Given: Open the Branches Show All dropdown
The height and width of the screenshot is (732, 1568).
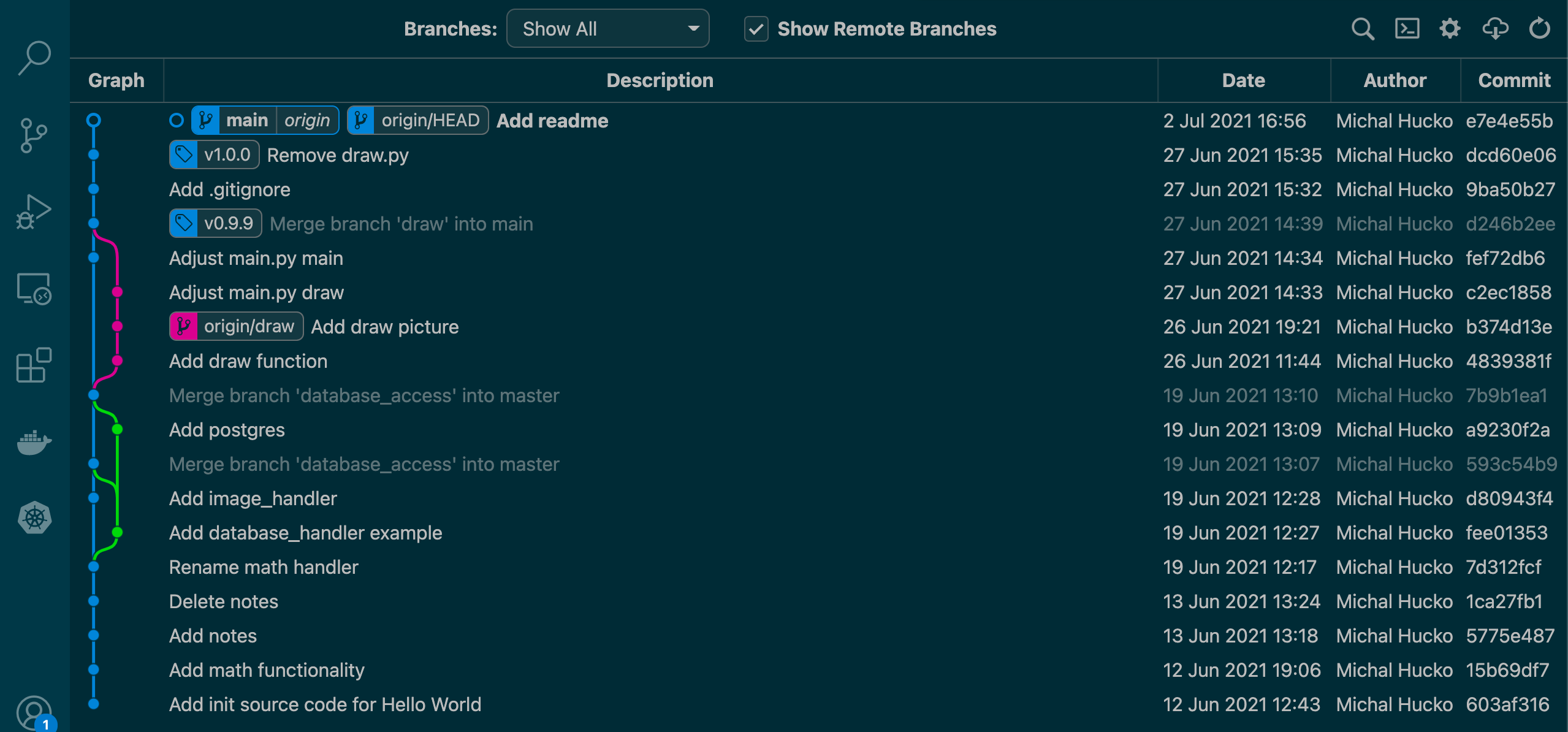Looking at the screenshot, I should (x=607, y=29).
